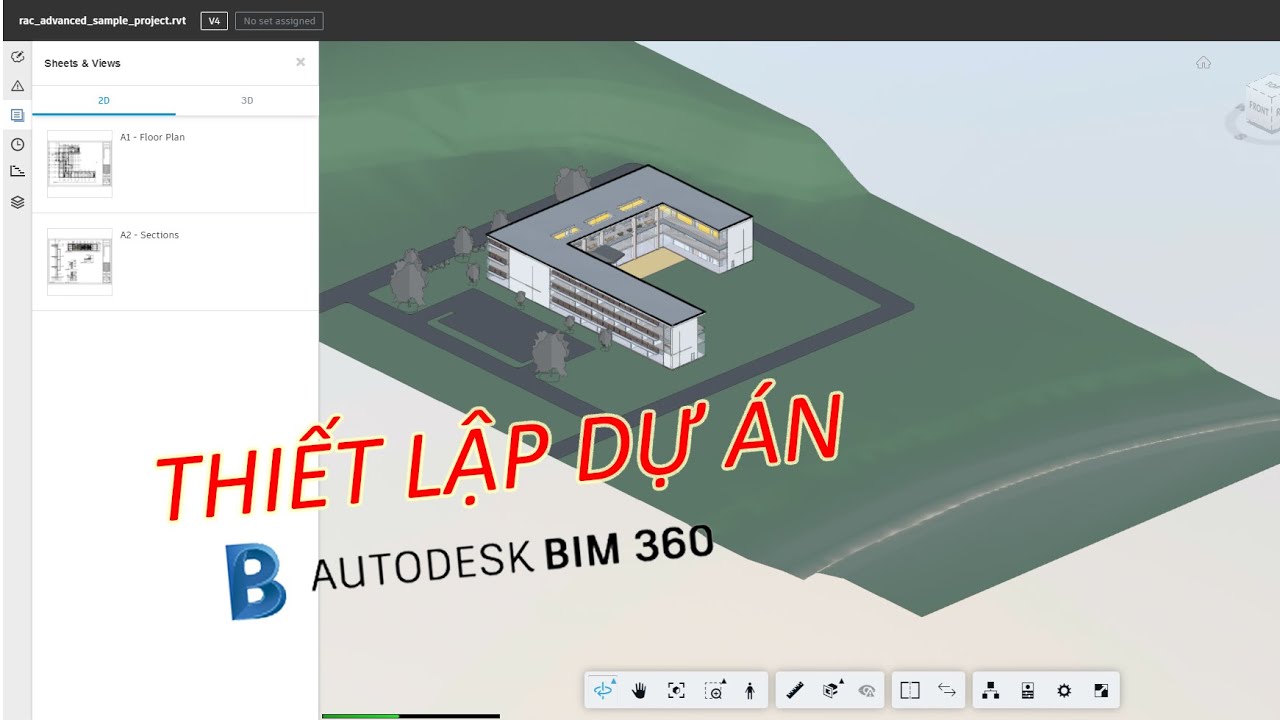Toggle the split view tool
Viewport: 1280px width, 720px height.
click(910, 690)
